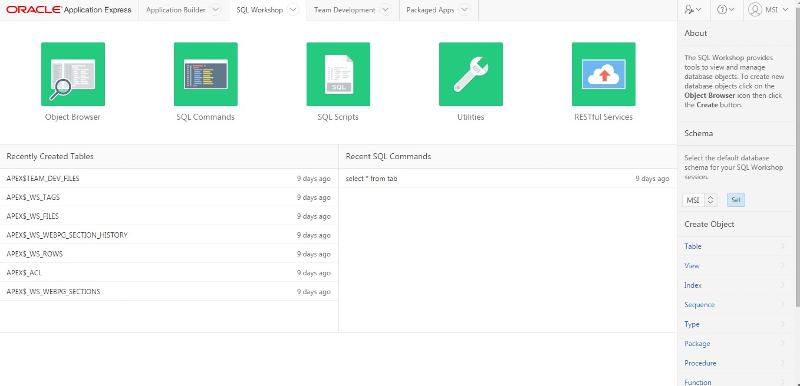Screen dimensions: 800x386
Task: Click the RESTful Services label text
Action: coord(603,117)
